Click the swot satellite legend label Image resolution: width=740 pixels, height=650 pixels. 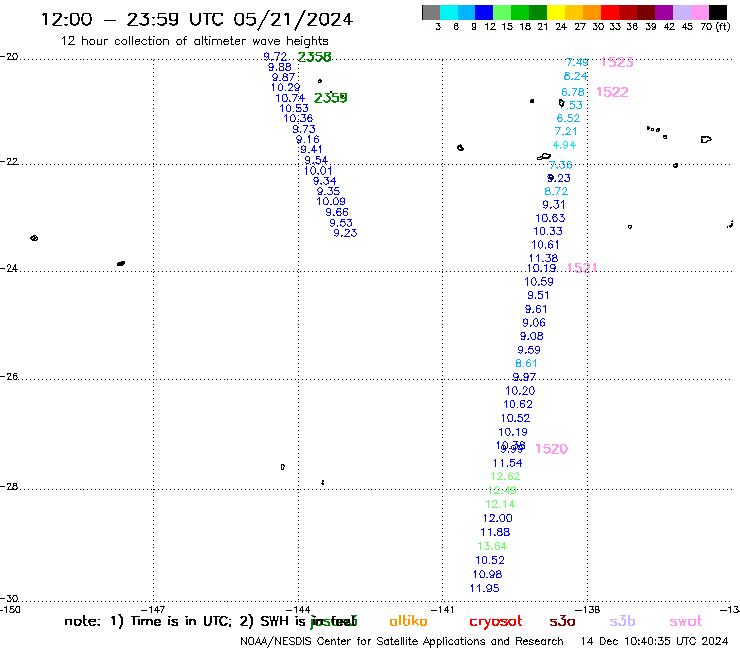(x=685, y=622)
